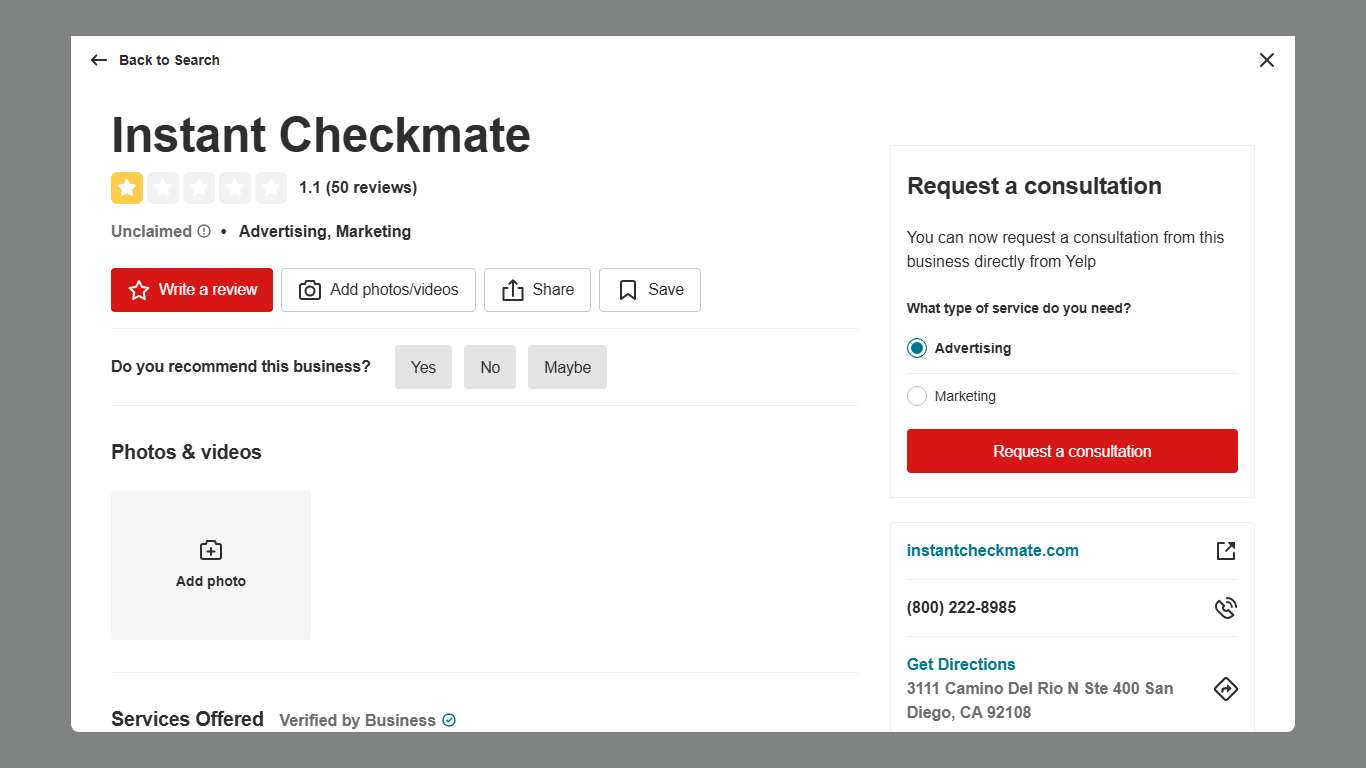
Task: Click the bookmark icon on the Save button
Action: (627, 289)
